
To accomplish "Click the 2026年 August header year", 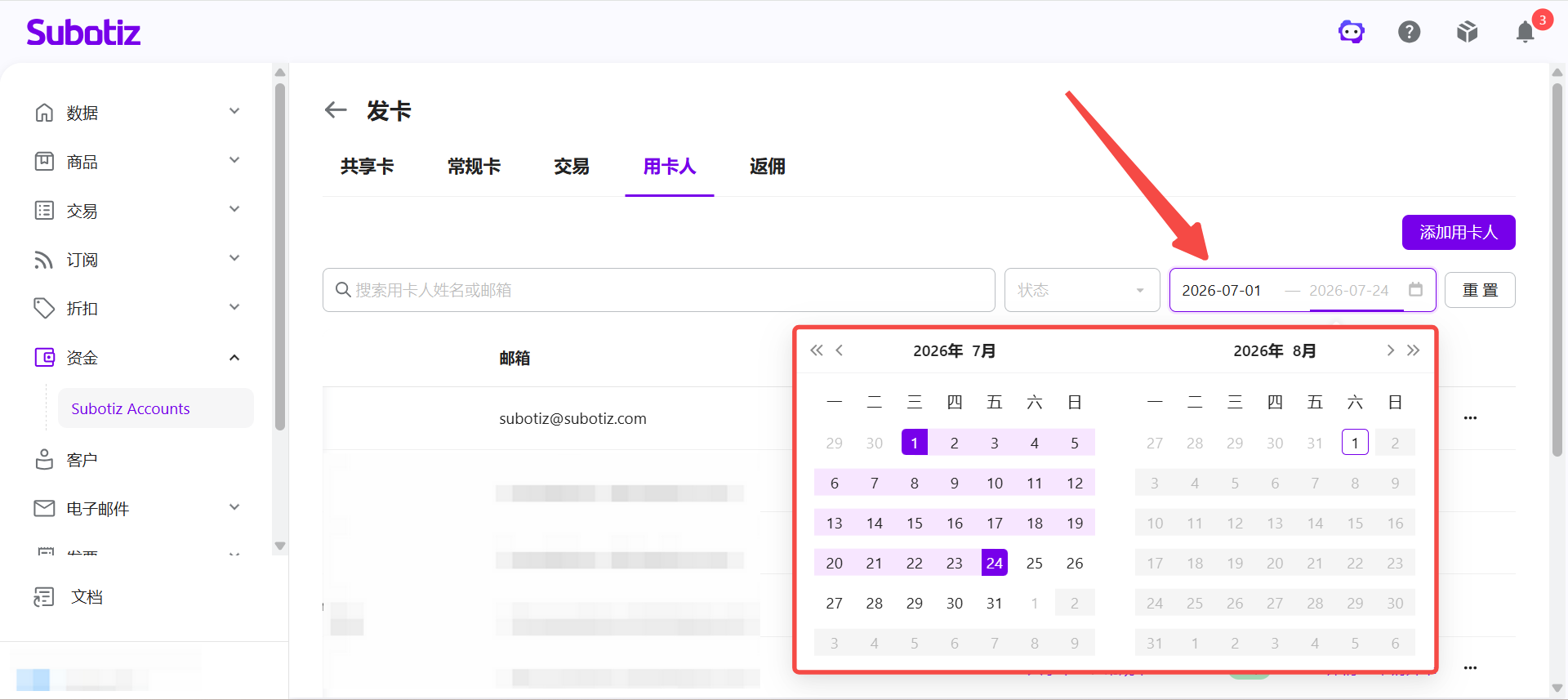I will pyautogui.click(x=1258, y=351).
